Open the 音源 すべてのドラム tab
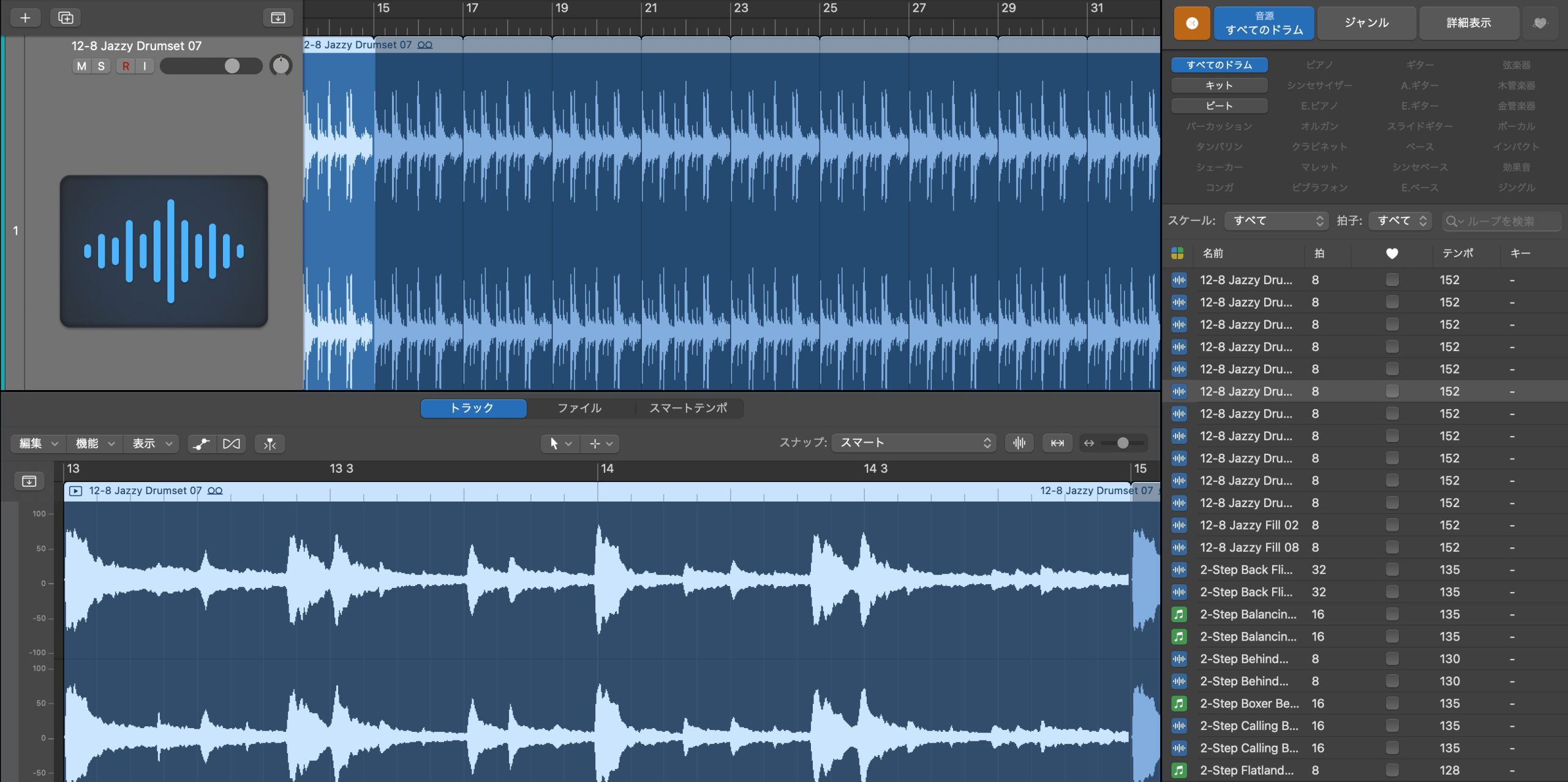The width and height of the screenshot is (1568, 782). click(x=1264, y=23)
